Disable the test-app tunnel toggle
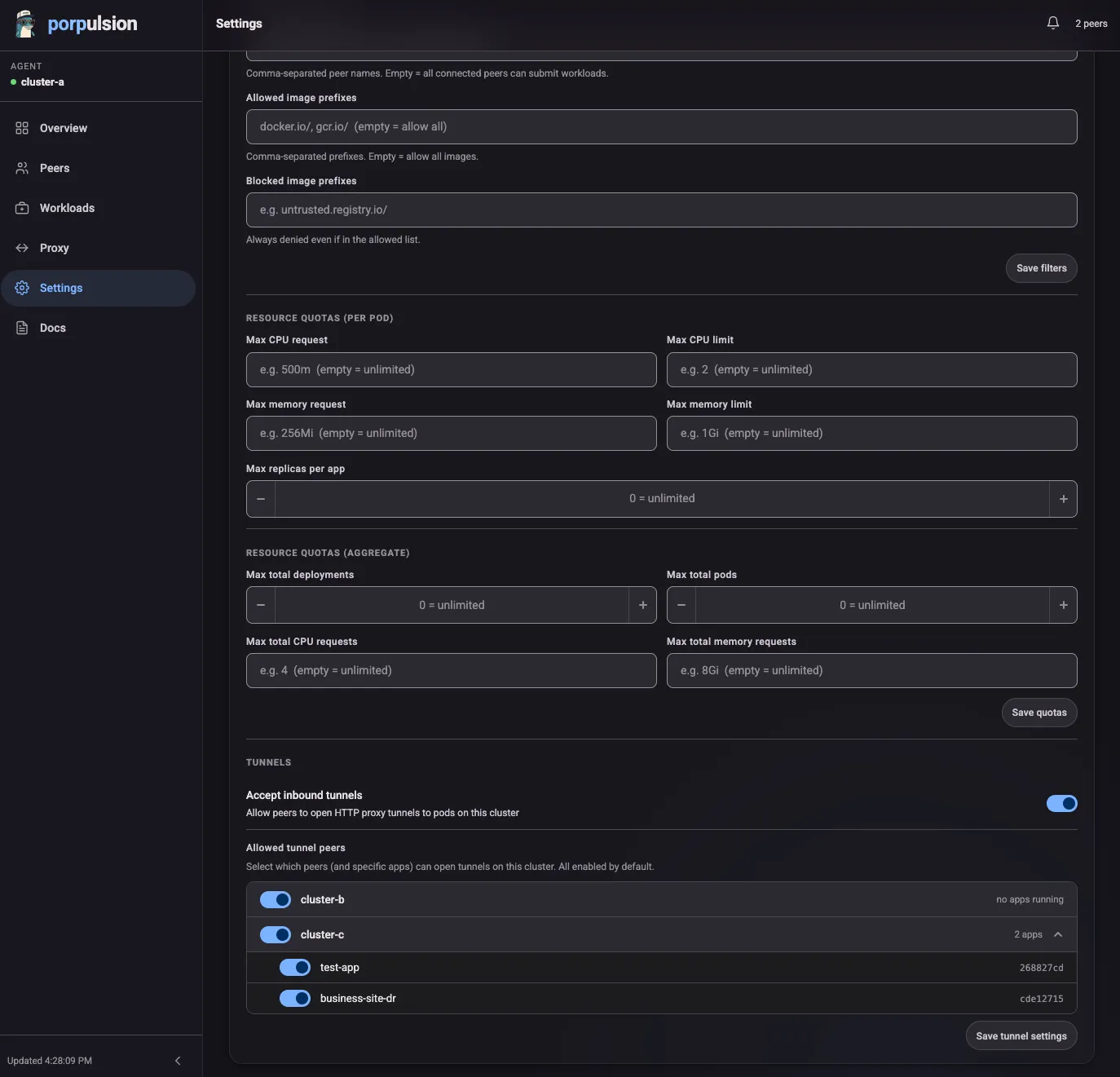The width and height of the screenshot is (1120, 1077). (x=295, y=967)
